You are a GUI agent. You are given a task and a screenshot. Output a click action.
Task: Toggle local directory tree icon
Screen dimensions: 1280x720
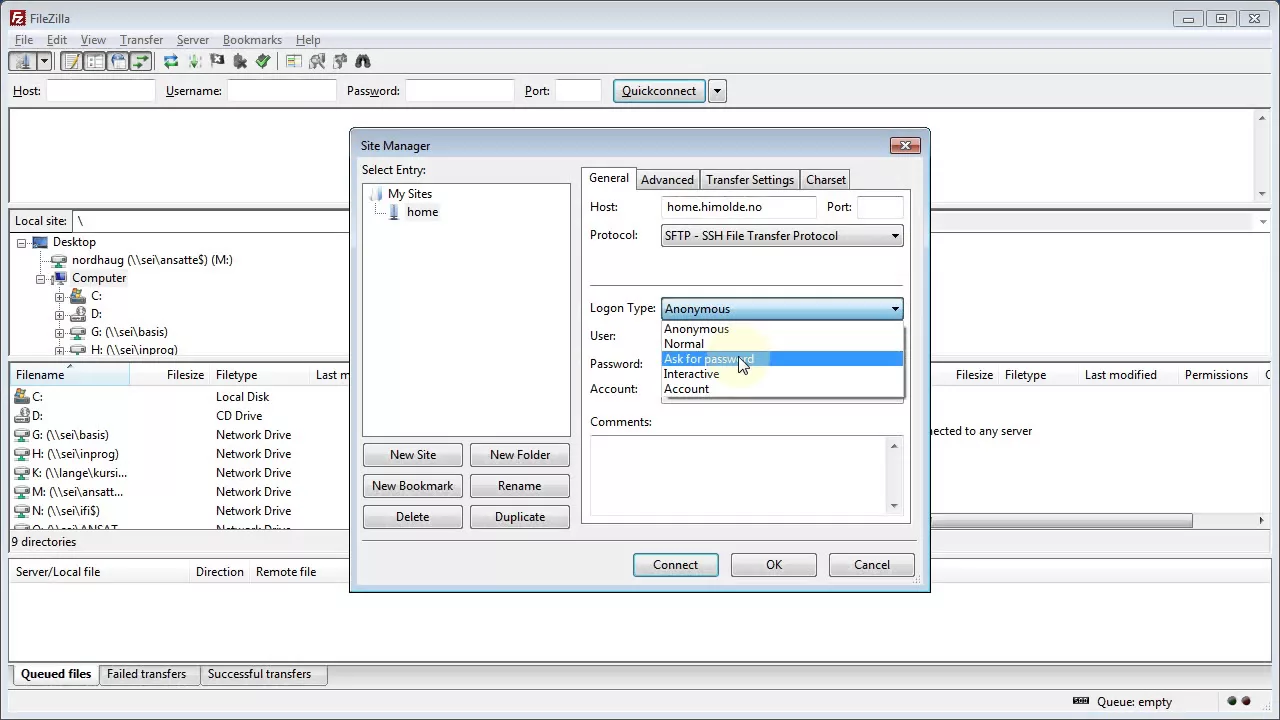94,61
